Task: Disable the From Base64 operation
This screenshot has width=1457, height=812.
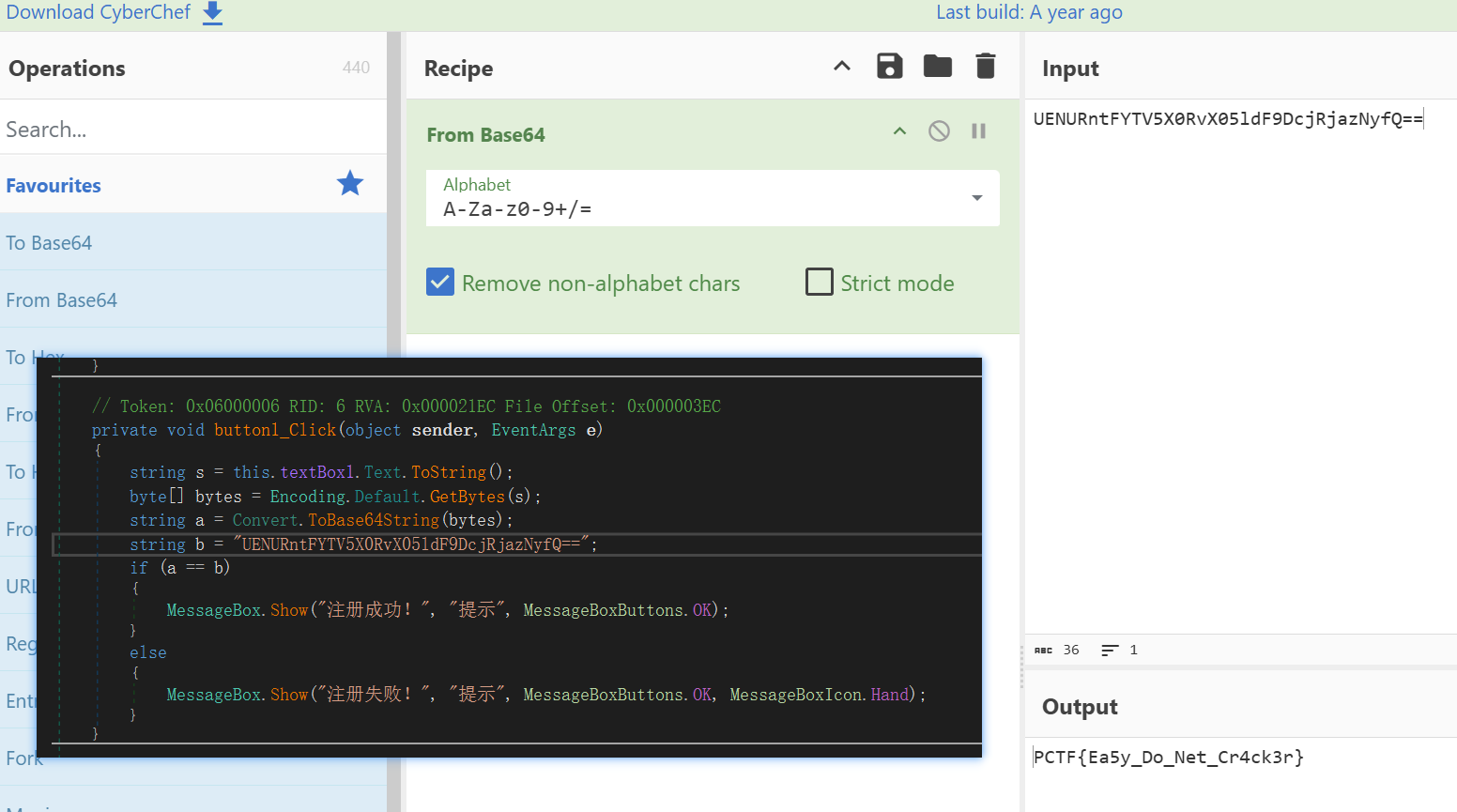Action: 939,131
